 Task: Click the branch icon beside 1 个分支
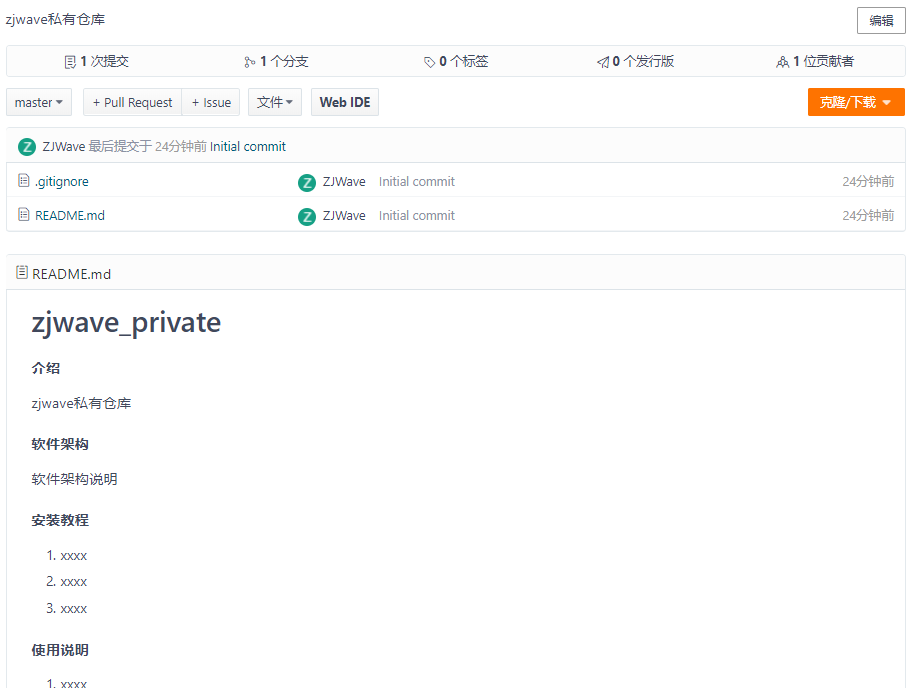coord(249,62)
